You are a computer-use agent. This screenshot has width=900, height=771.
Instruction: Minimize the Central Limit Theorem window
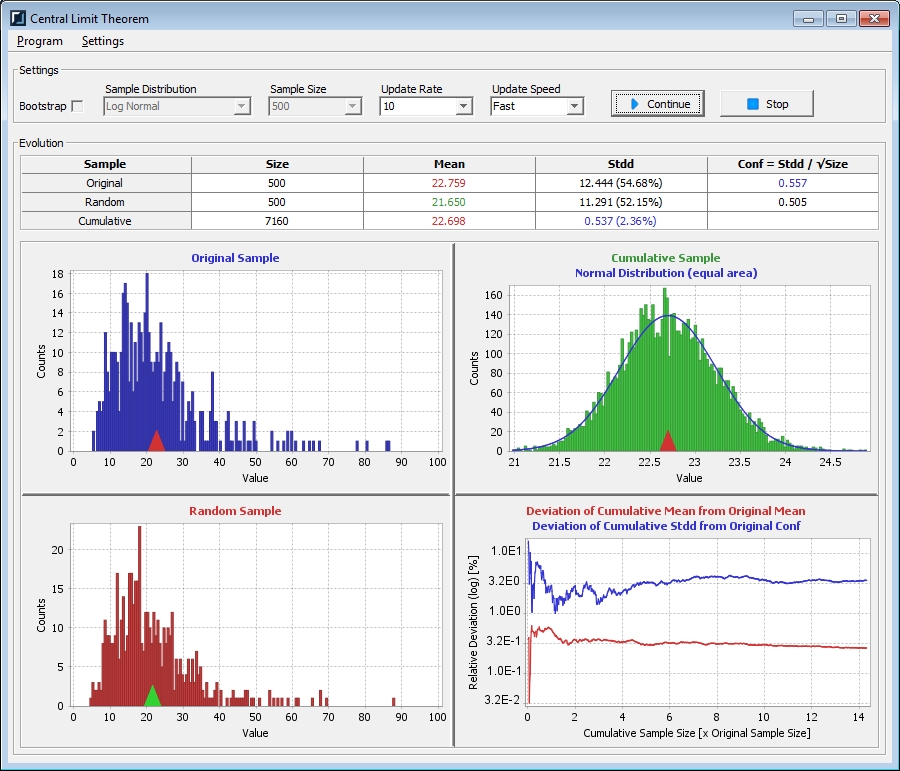[x=809, y=19]
